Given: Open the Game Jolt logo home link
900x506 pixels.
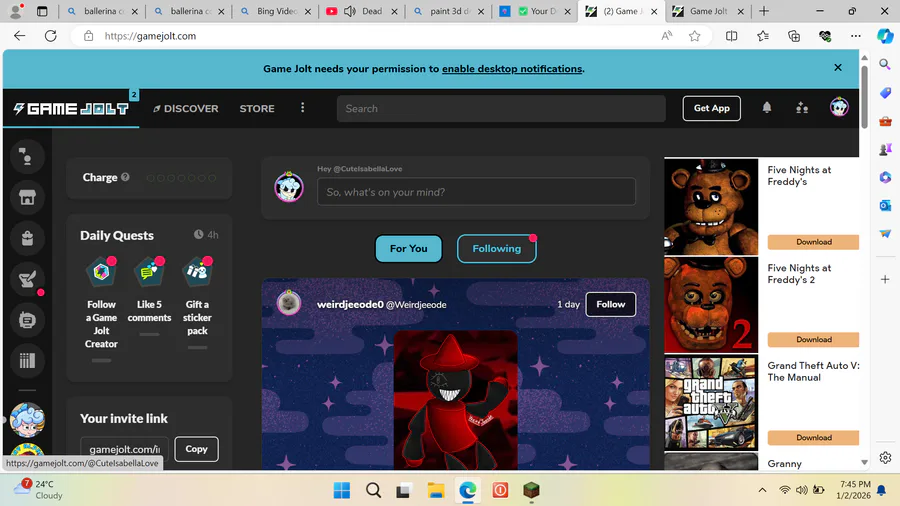Looking at the screenshot, I should click(71, 108).
